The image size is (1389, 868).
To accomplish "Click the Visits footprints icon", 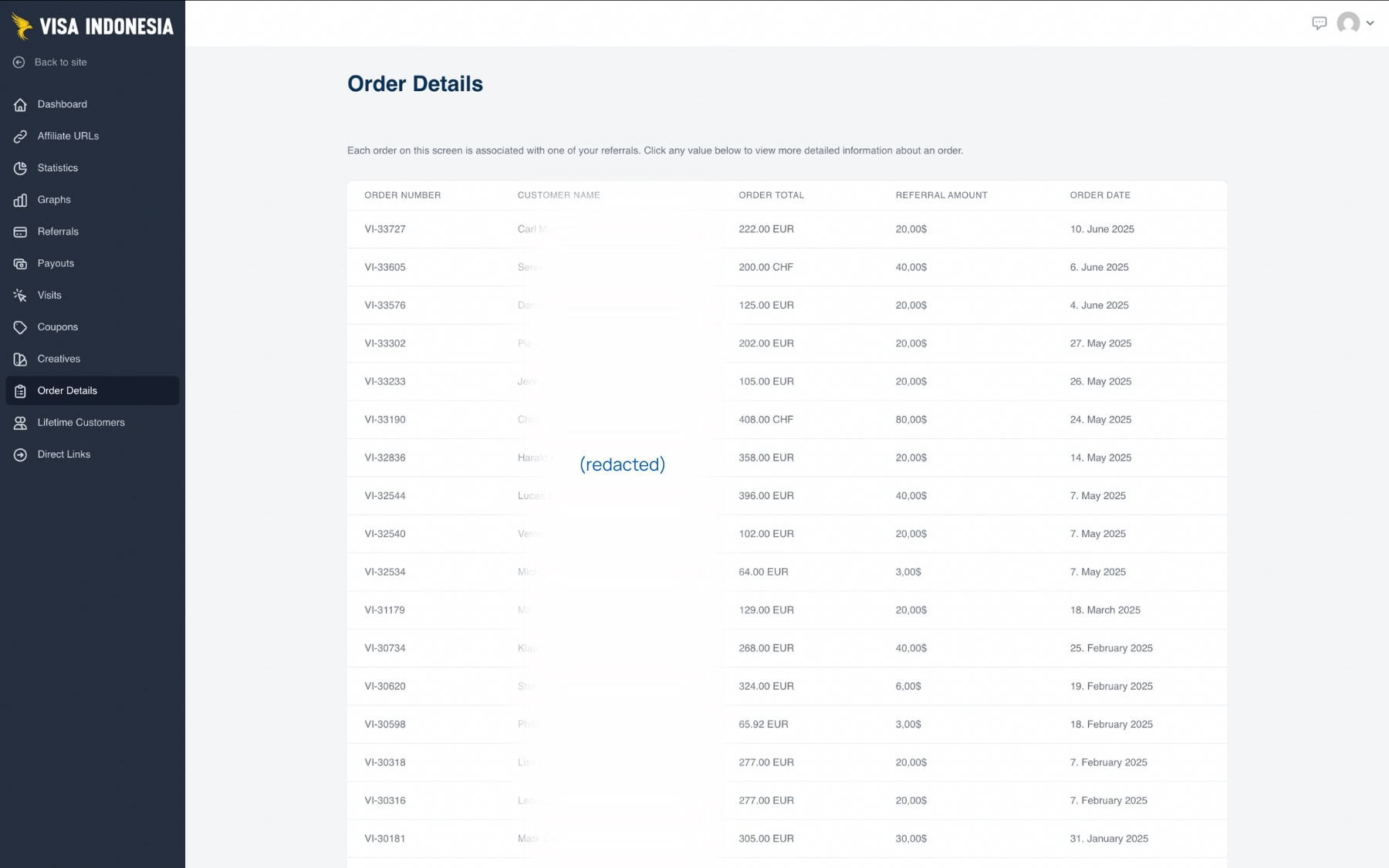I will click(19, 295).
